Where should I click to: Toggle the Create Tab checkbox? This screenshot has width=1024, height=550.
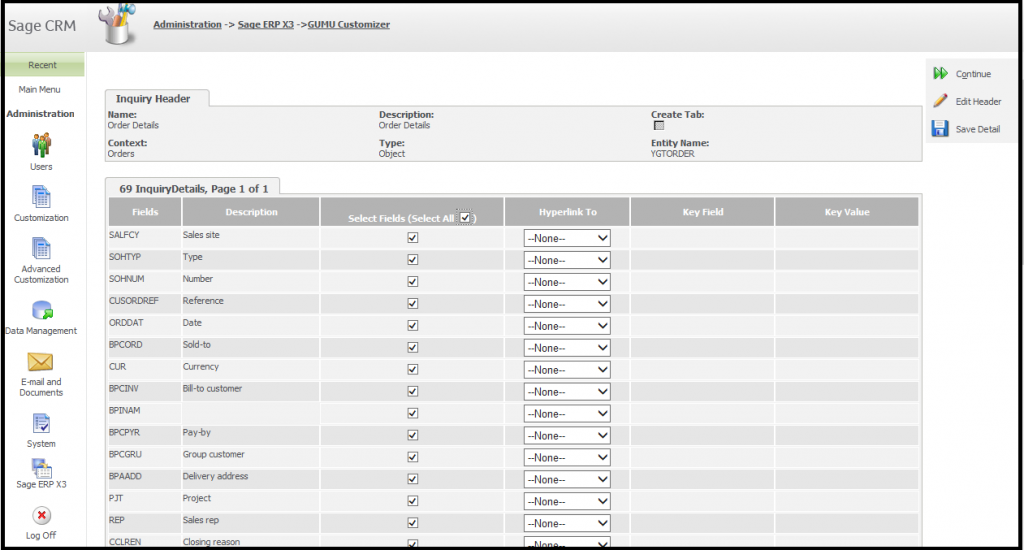658,125
